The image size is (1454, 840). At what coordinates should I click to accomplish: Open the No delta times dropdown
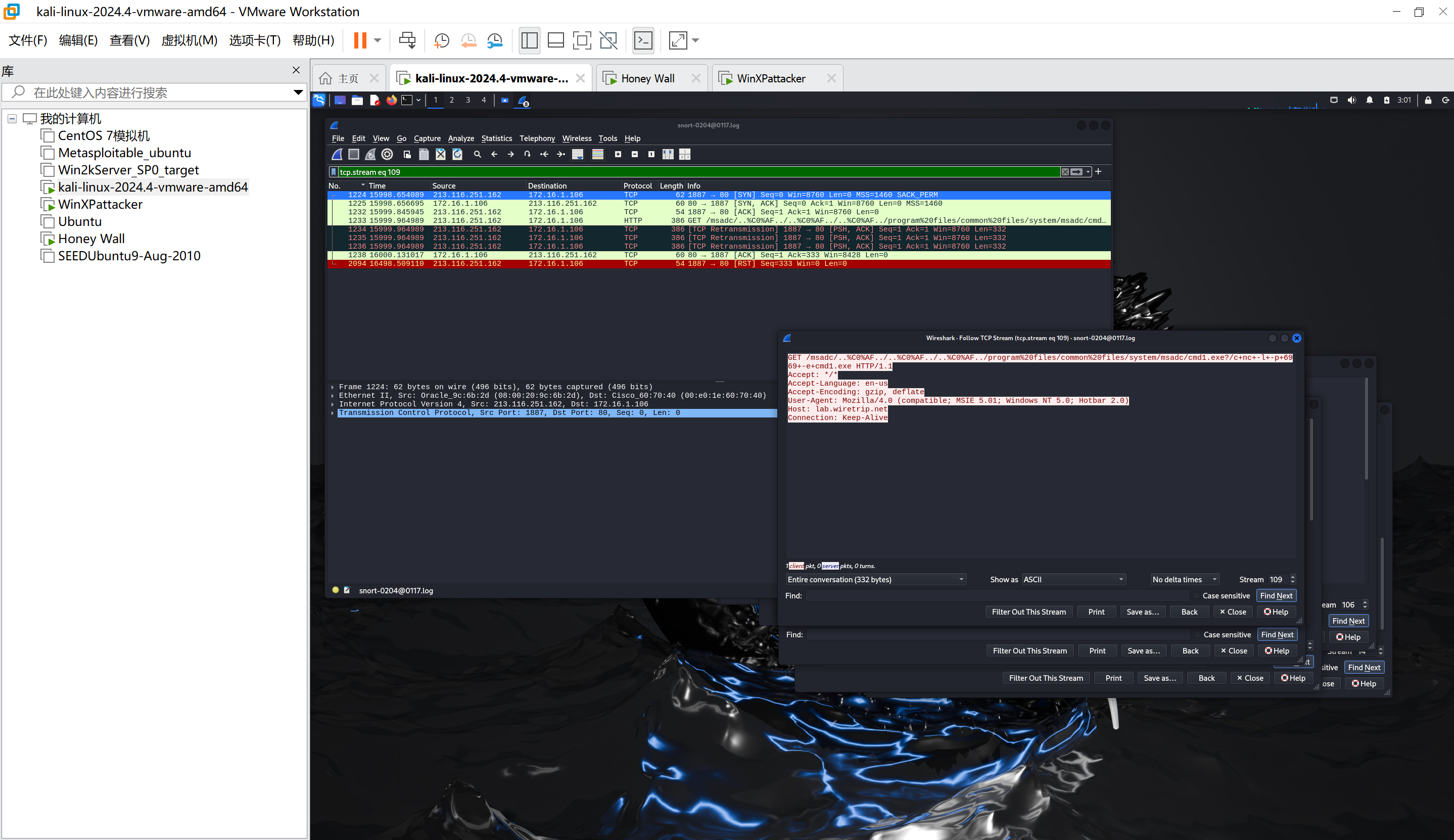pyautogui.click(x=1184, y=579)
